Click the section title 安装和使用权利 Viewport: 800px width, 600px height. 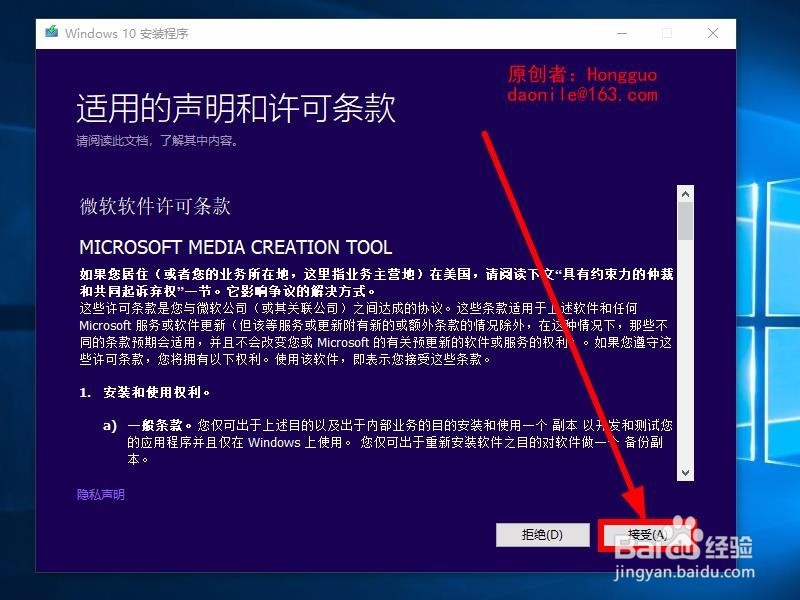(156, 392)
